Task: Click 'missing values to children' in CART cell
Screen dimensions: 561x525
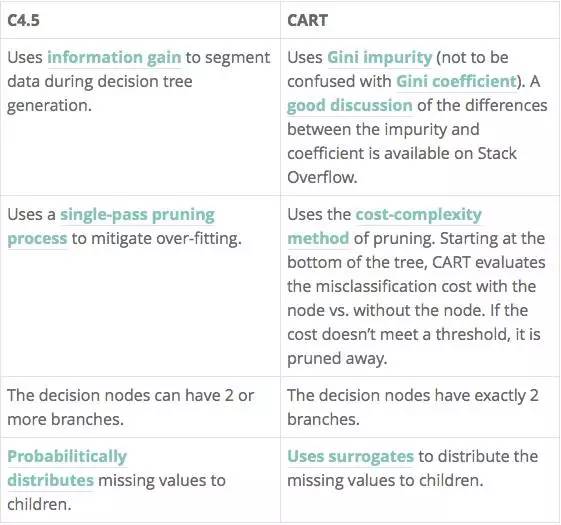Action: 385,481
